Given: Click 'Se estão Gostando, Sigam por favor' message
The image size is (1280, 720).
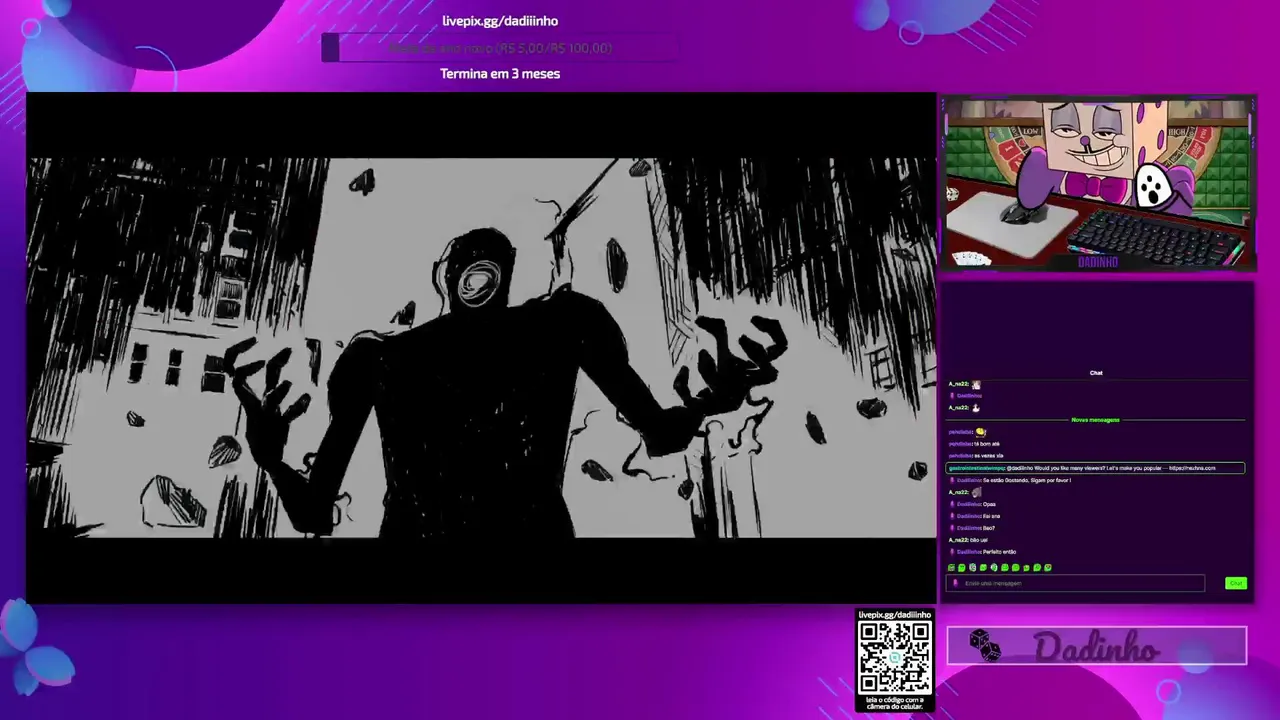Looking at the screenshot, I should (1027, 480).
